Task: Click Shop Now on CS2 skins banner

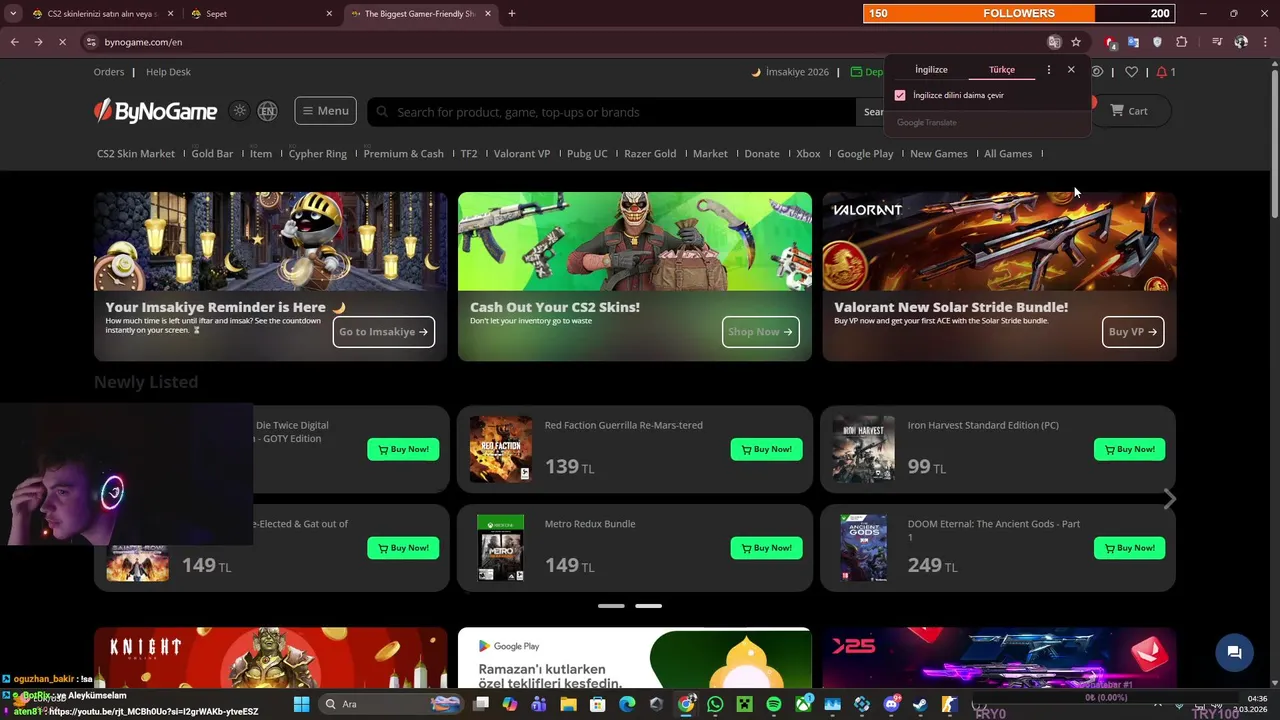Action: [761, 332]
